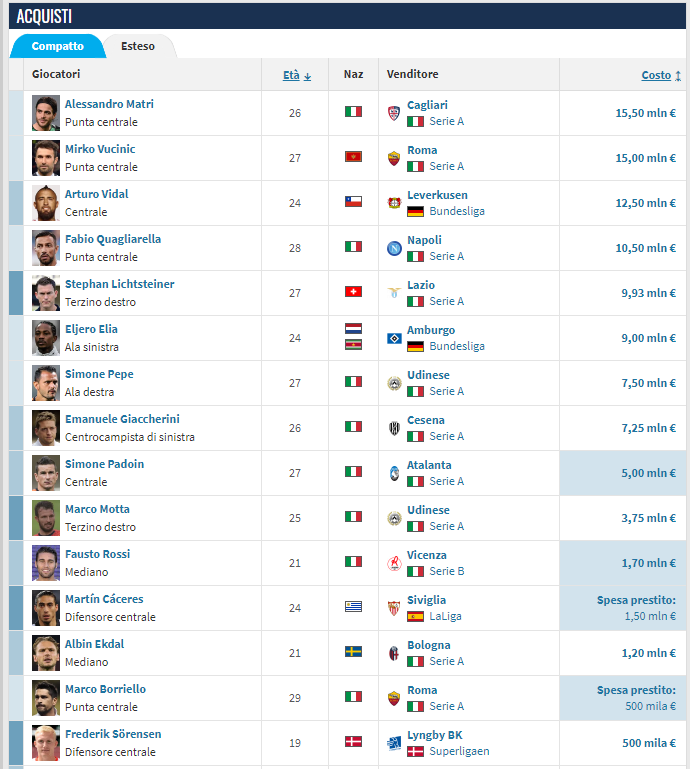Click Eljero Elia's portrait thumbnail
The height and width of the screenshot is (769, 690).
46,338
